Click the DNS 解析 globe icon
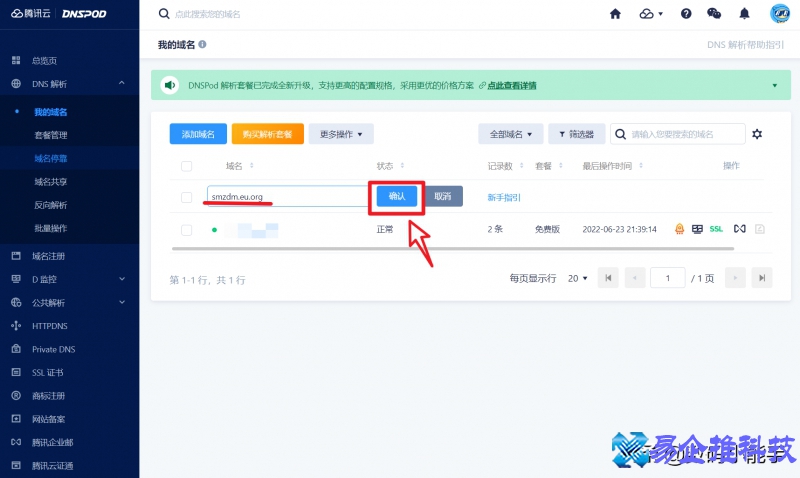 pos(16,84)
